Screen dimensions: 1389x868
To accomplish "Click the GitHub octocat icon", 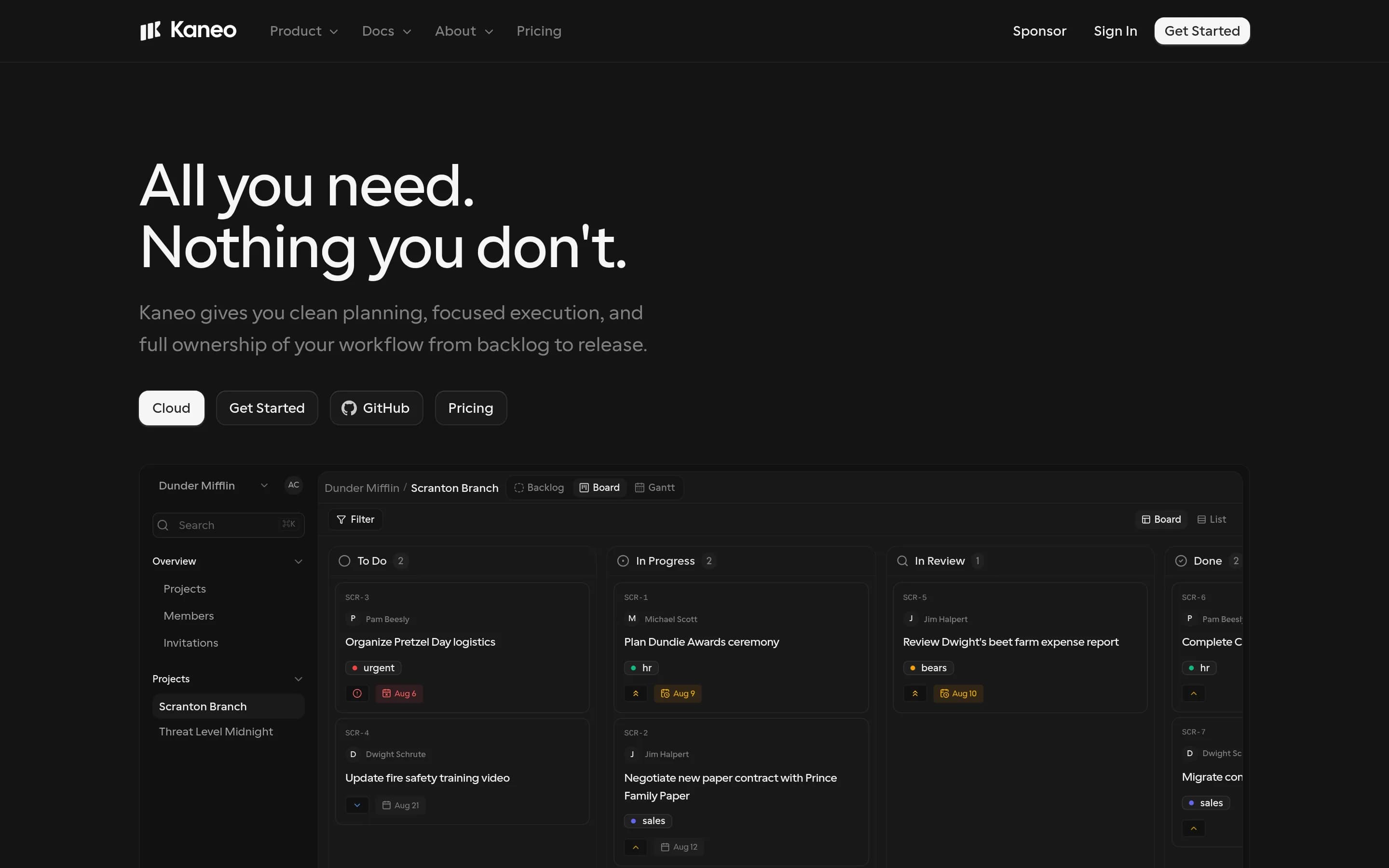I will pyautogui.click(x=349, y=408).
